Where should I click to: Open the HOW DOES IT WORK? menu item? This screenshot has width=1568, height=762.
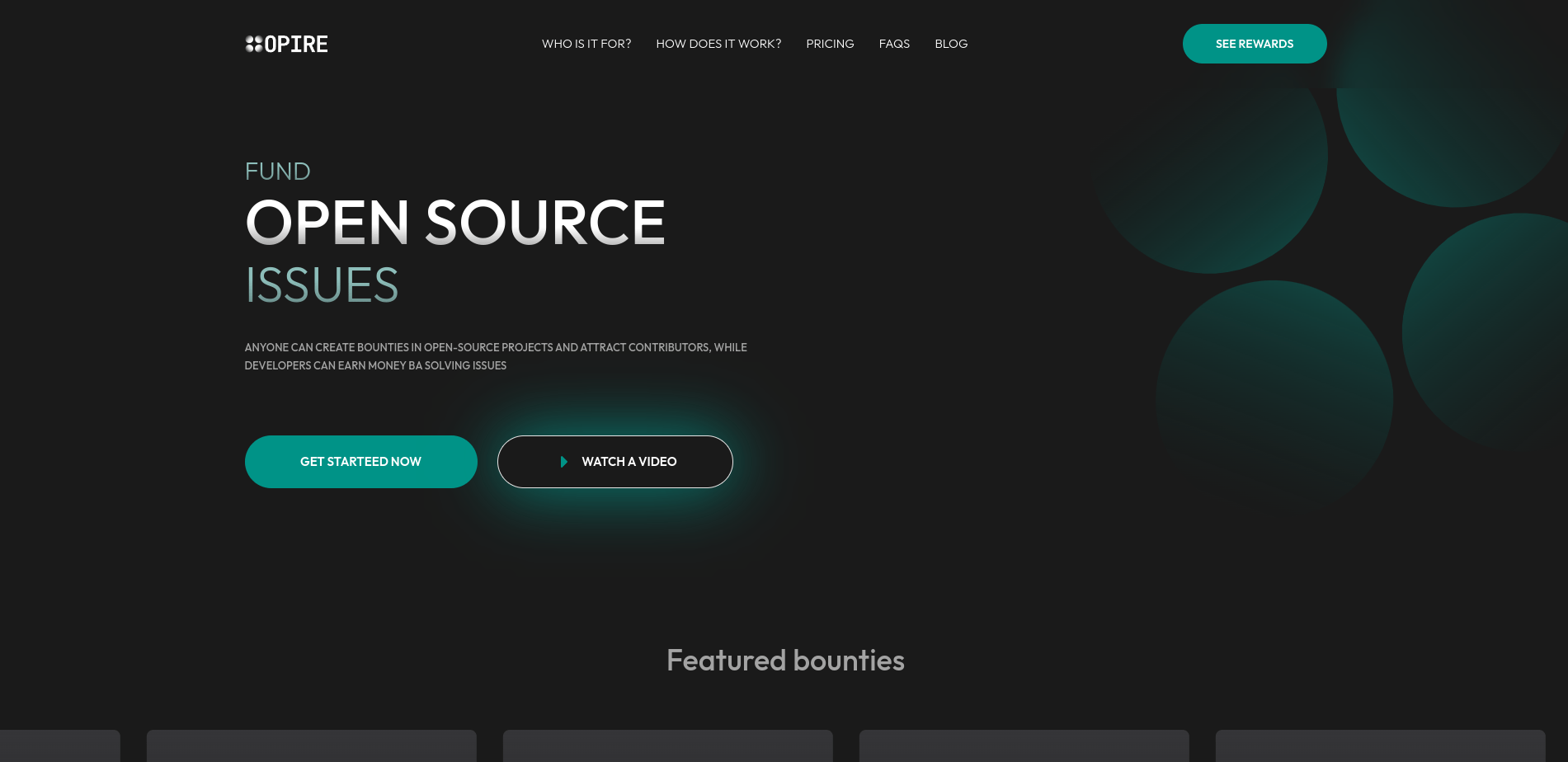[718, 44]
